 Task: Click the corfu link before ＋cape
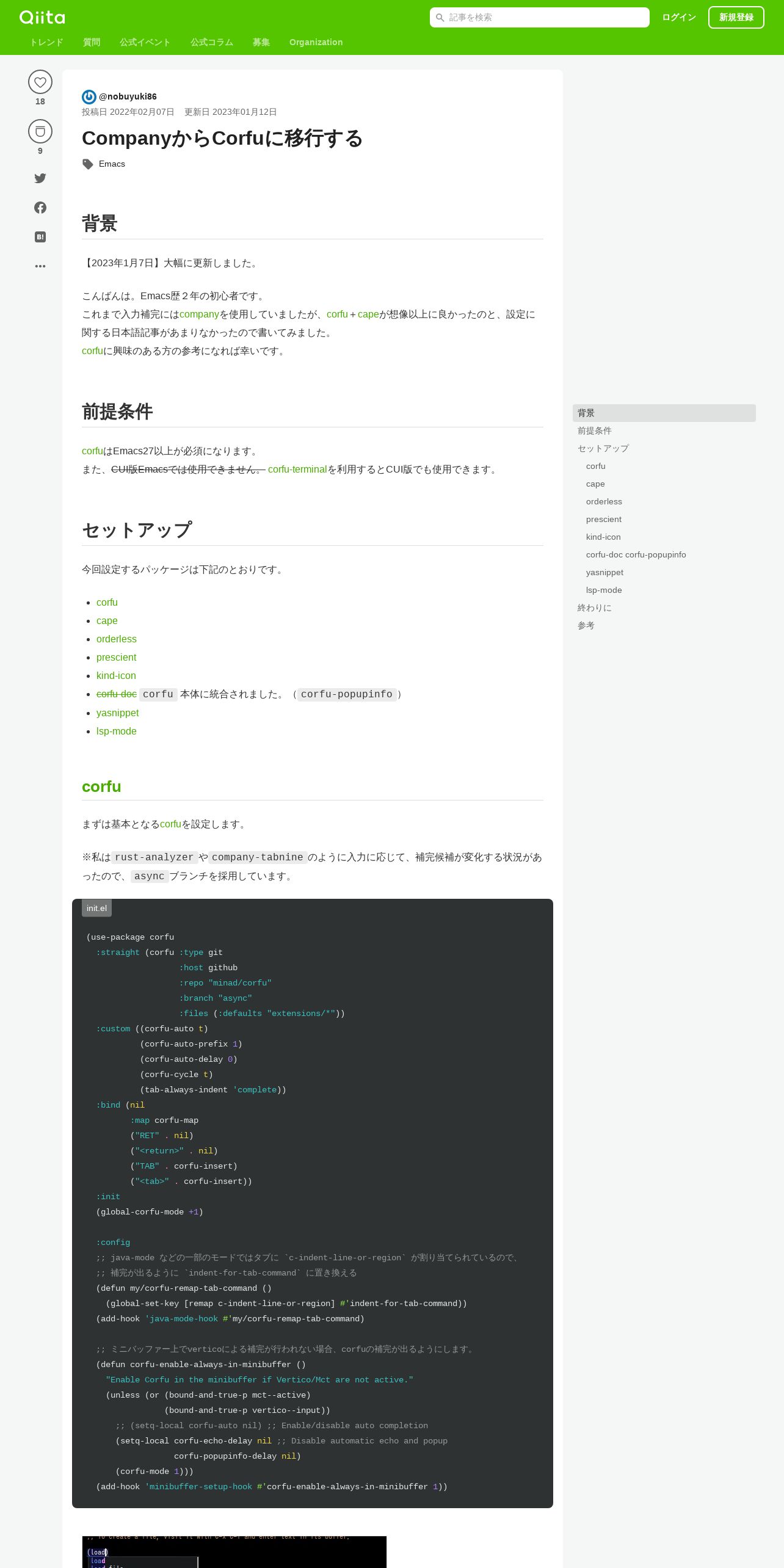coord(337,314)
